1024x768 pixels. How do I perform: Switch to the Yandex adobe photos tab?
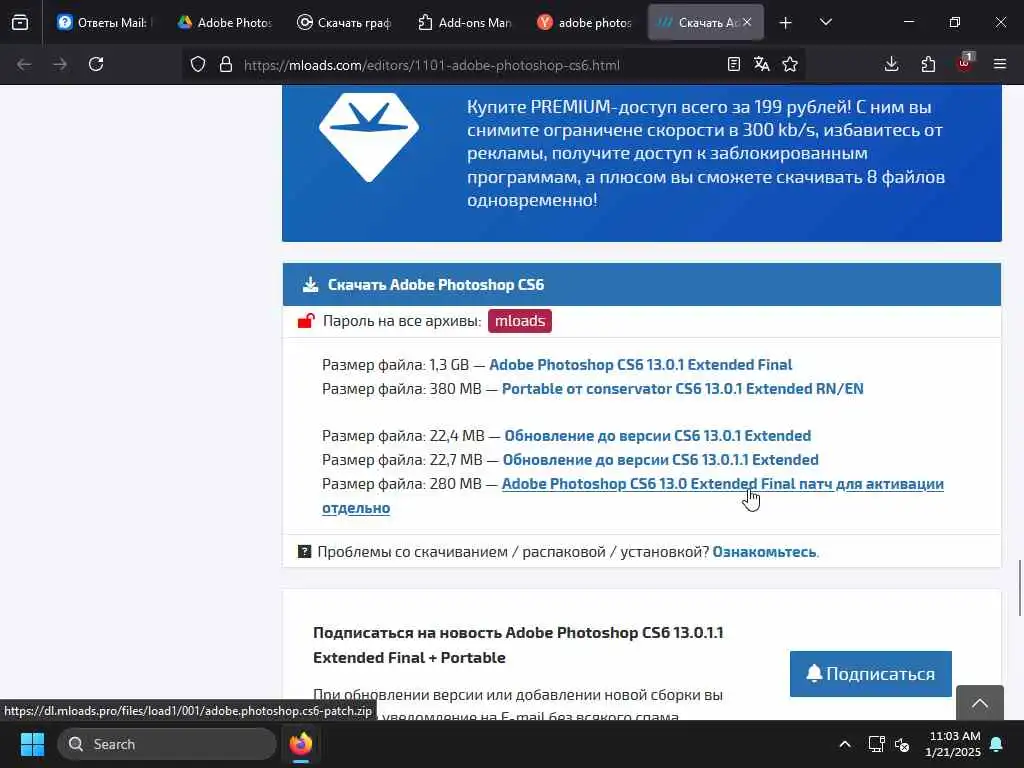pyautogui.click(x=585, y=22)
